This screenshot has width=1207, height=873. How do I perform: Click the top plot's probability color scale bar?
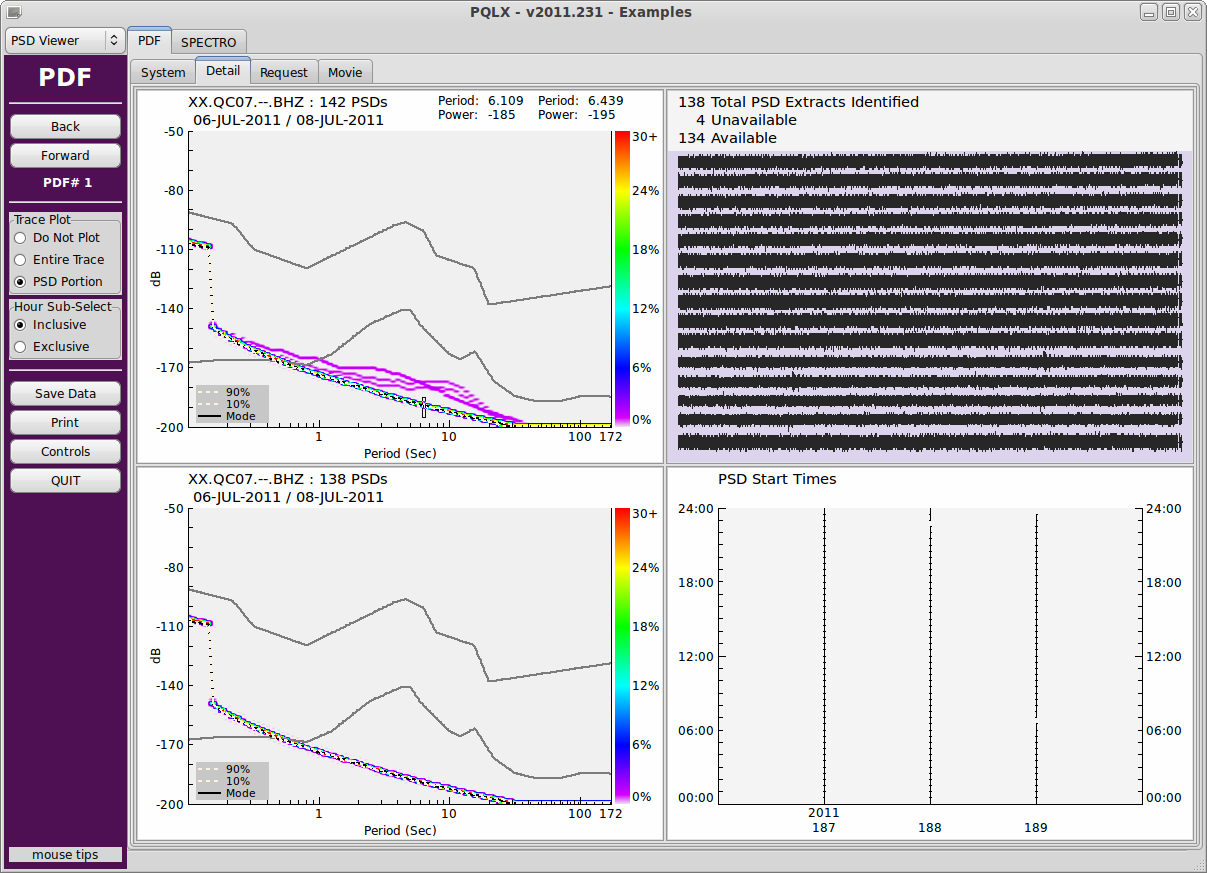622,278
